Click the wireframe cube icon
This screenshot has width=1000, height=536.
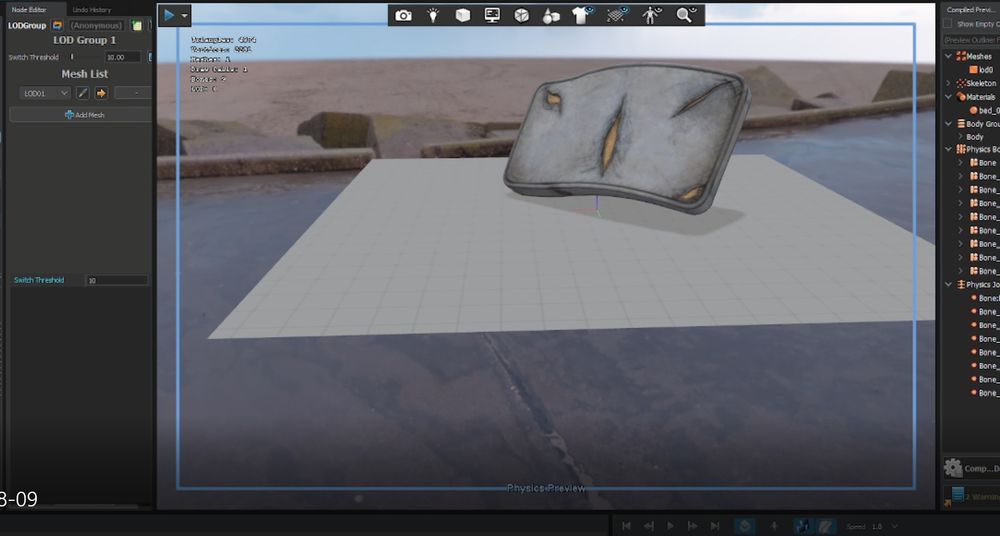(x=522, y=16)
